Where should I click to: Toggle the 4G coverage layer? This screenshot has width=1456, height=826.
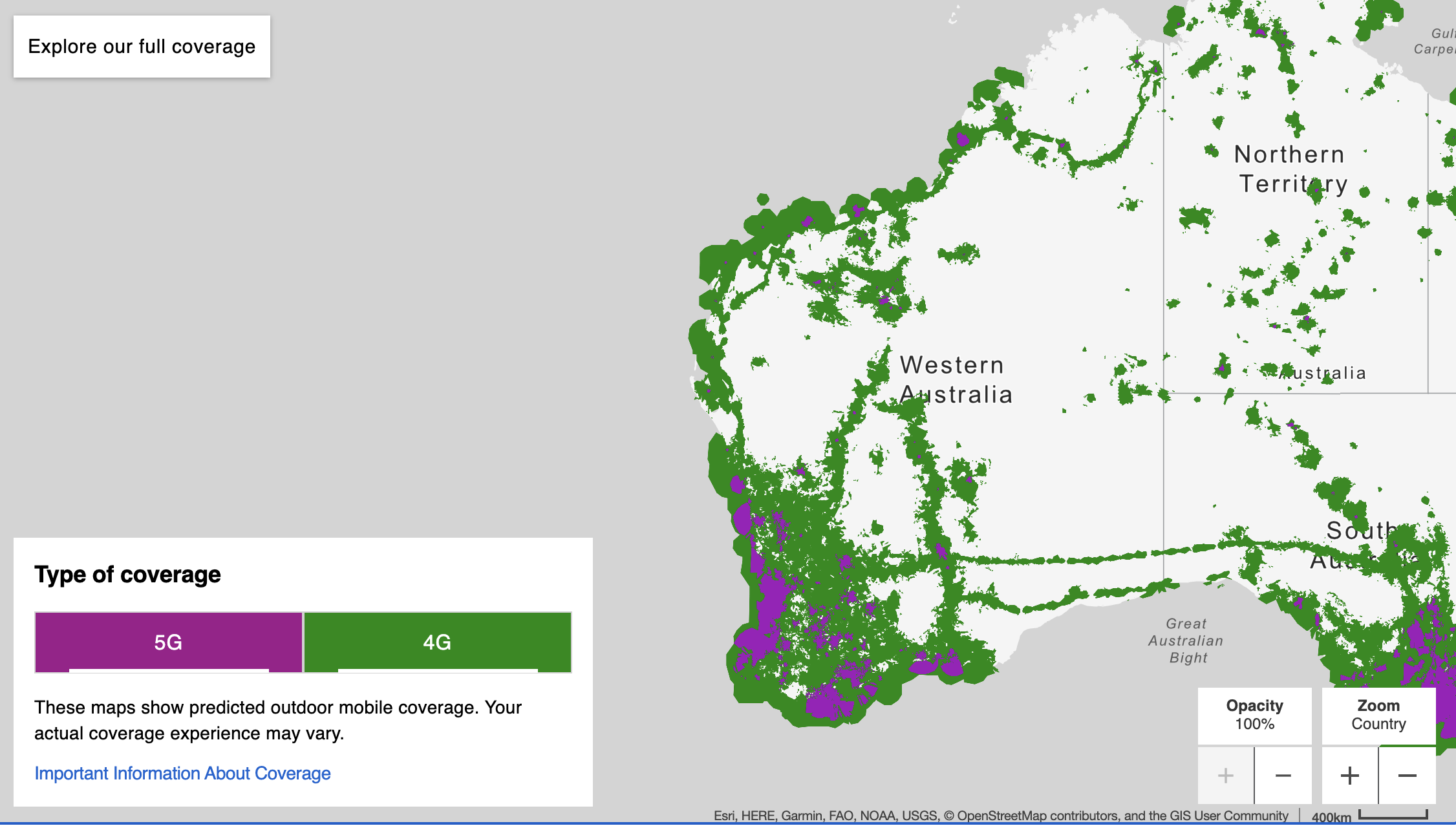tap(438, 642)
